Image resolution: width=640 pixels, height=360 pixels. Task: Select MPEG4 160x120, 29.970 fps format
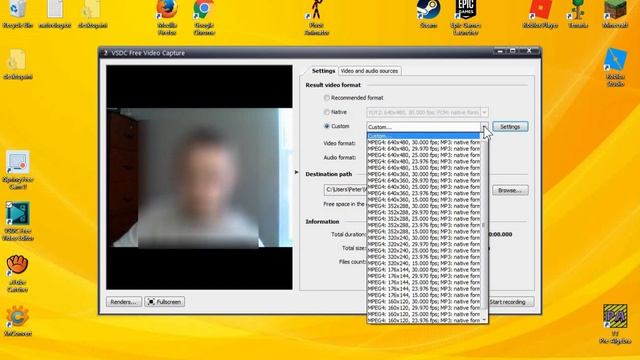coord(423,308)
